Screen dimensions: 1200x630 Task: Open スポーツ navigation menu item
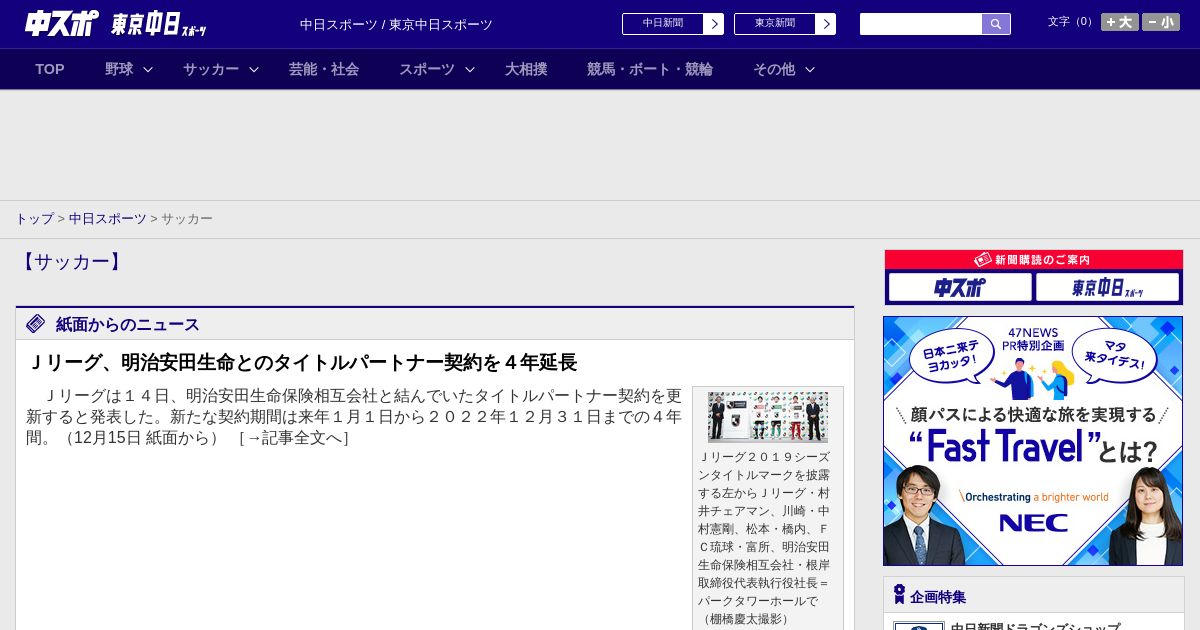pyautogui.click(x=427, y=69)
